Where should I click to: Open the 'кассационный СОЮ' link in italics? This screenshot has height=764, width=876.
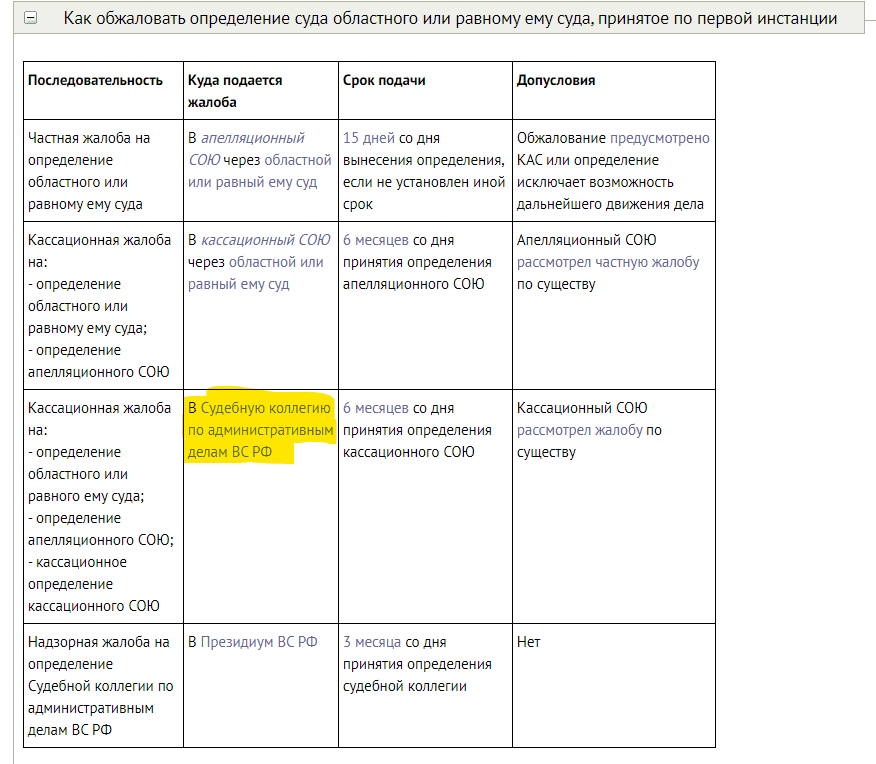click(265, 240)
